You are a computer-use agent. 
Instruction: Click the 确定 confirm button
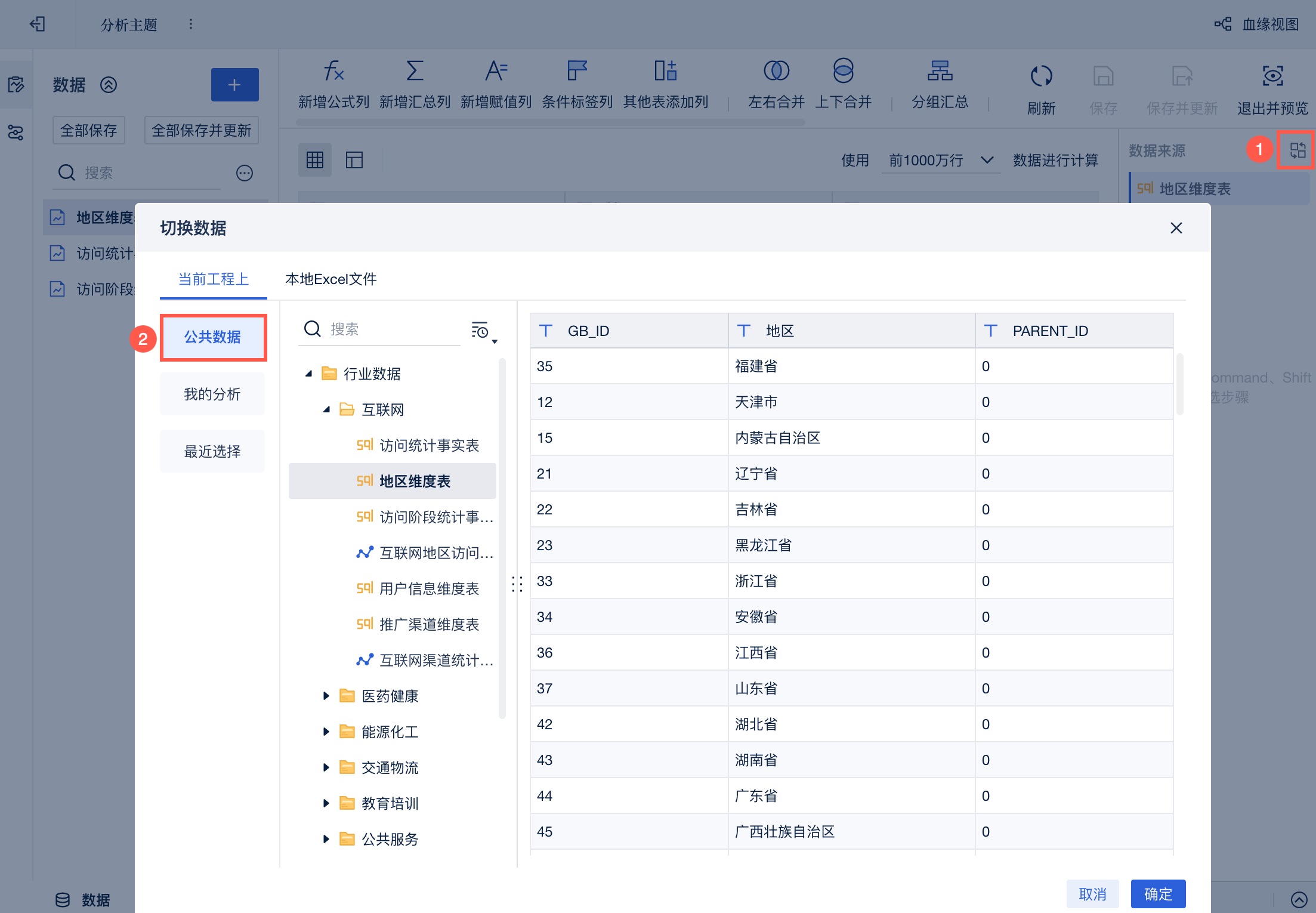coord(1157,893)
